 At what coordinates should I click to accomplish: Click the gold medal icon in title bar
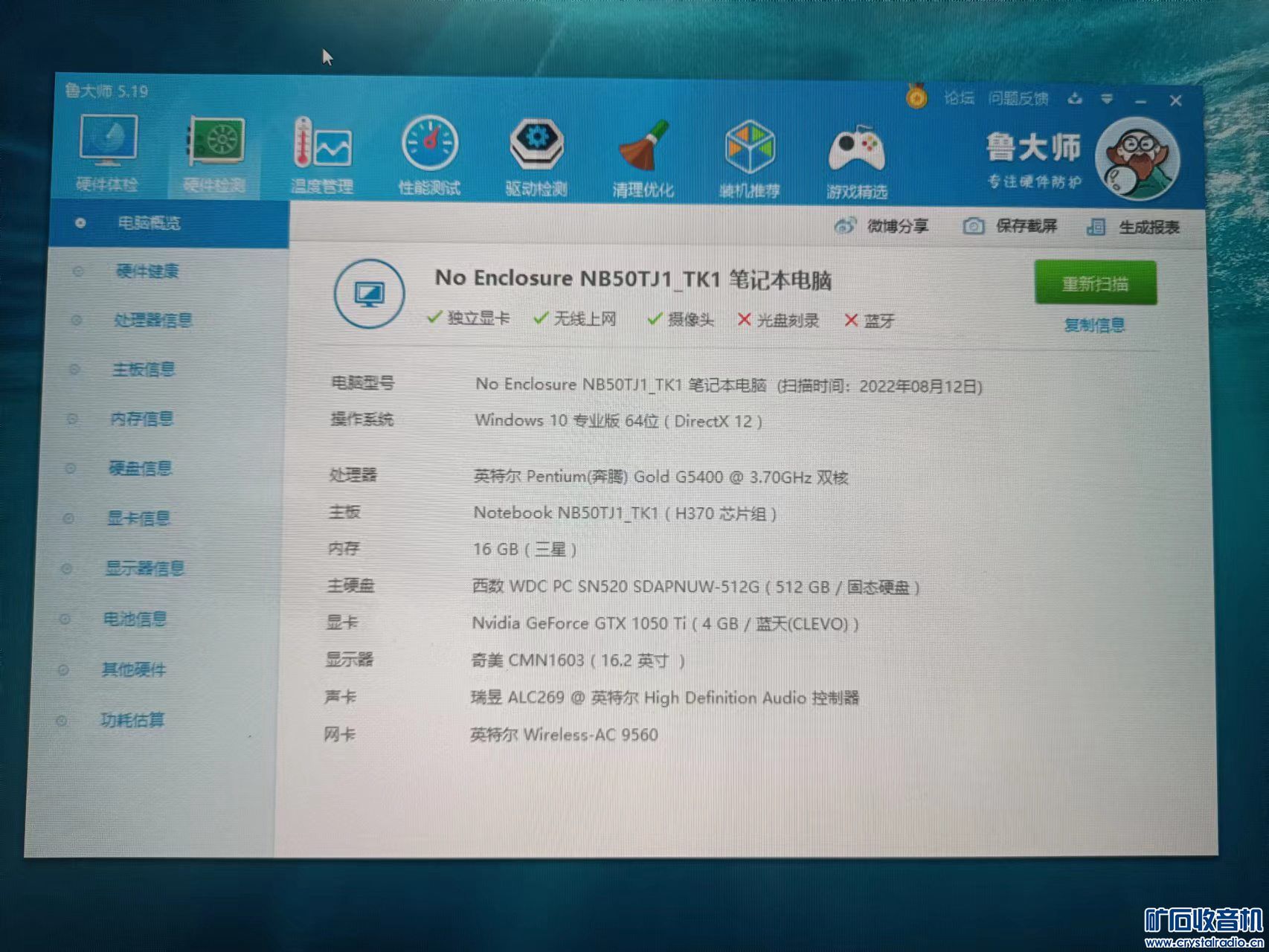click(916, 96)
